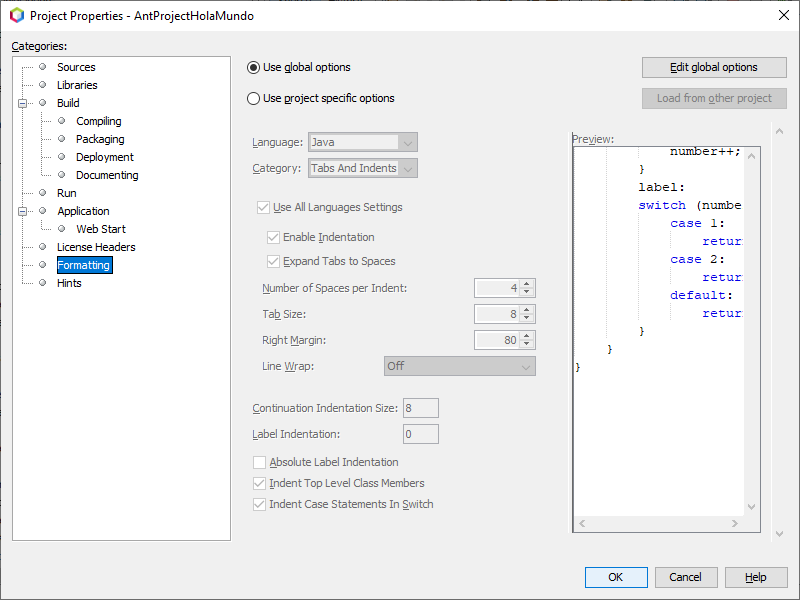Screen dimensions: 800x600
Task: Collapse the Build tree branch
Action: 22,103
